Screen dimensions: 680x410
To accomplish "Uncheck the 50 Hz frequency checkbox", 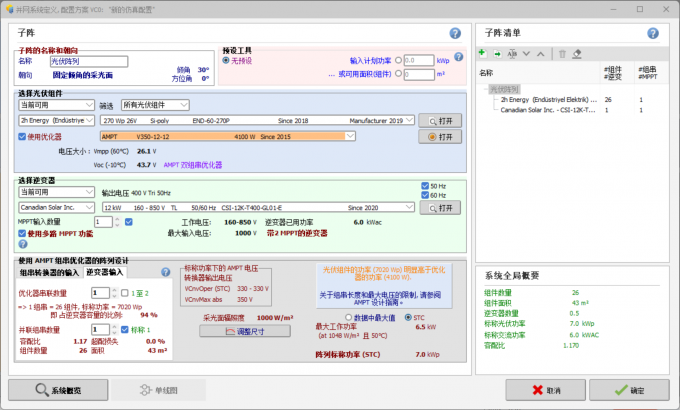I will pos(424,186).
